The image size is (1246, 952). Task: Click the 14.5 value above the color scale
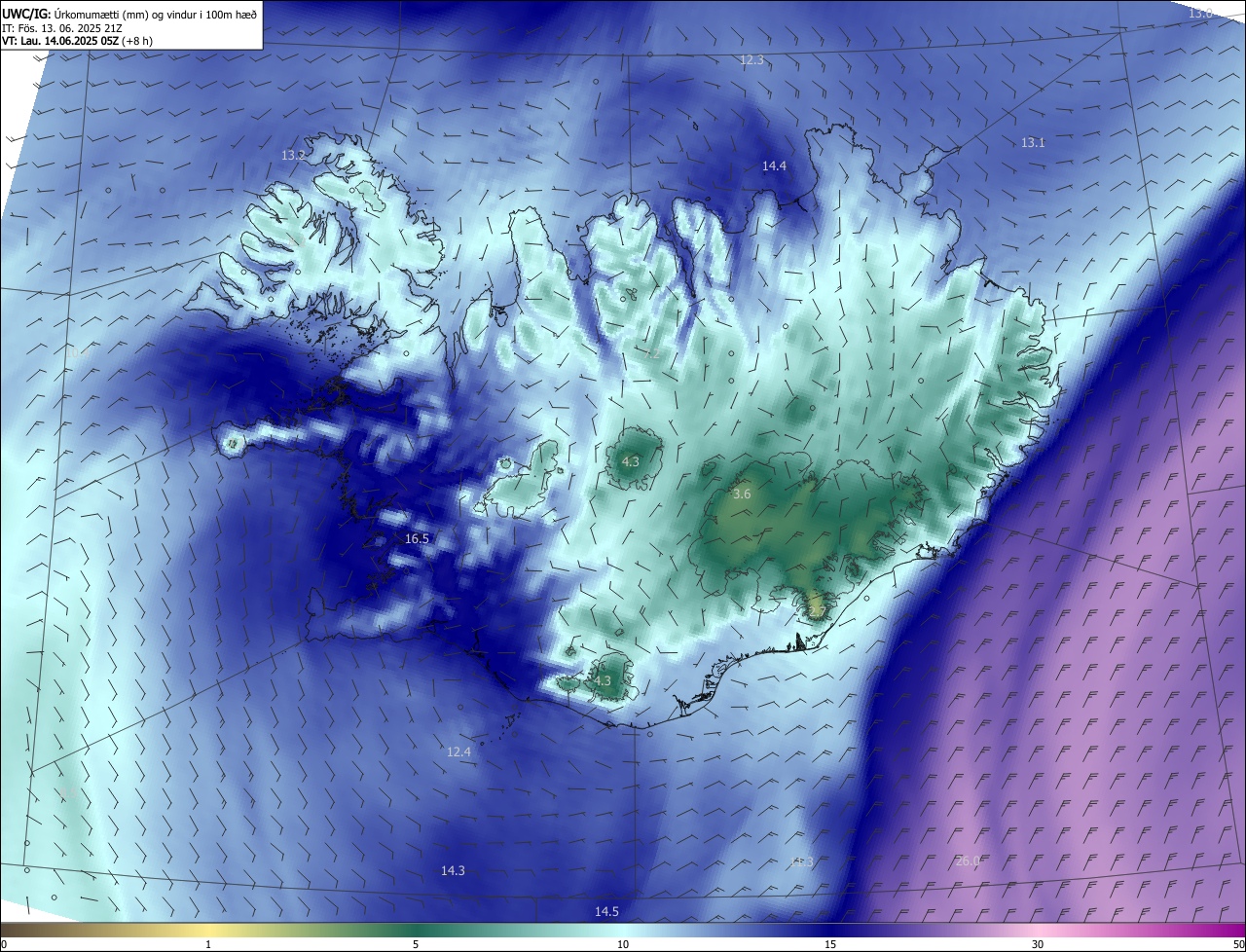tap(606, 912)
